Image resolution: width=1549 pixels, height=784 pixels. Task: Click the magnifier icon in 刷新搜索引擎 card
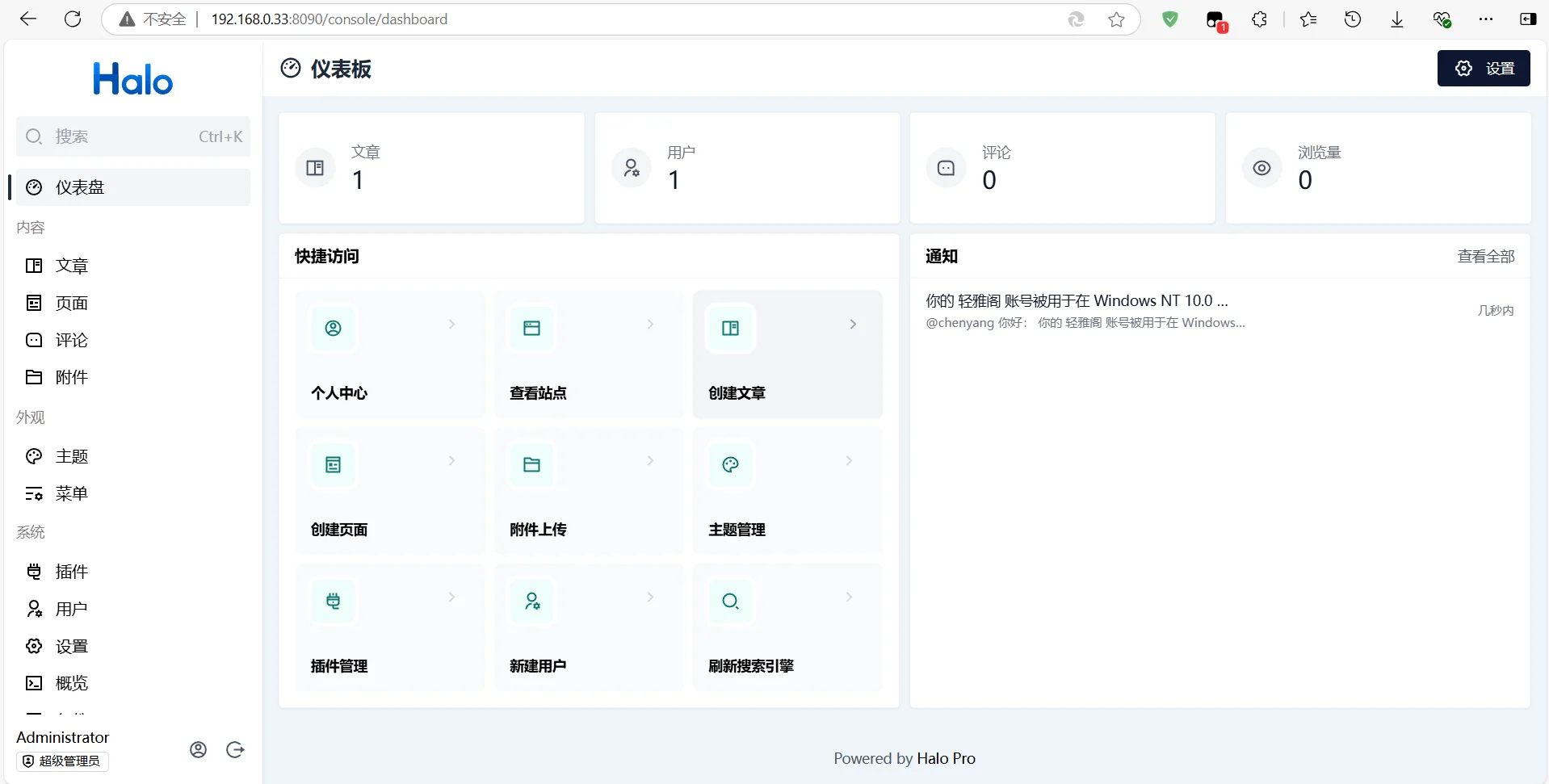730,602
